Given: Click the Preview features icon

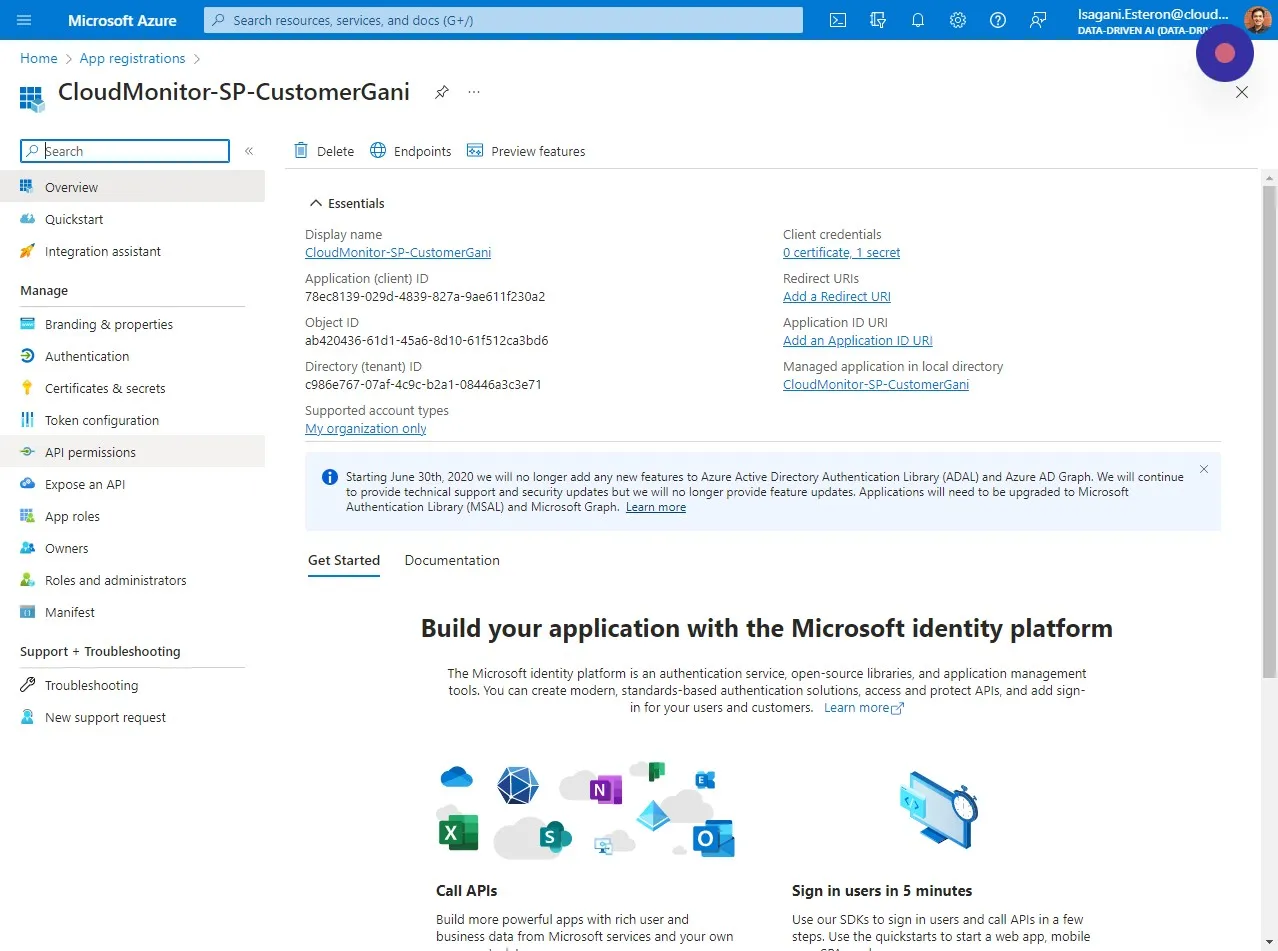Looking at the screenshot, I should click(475, 151).
